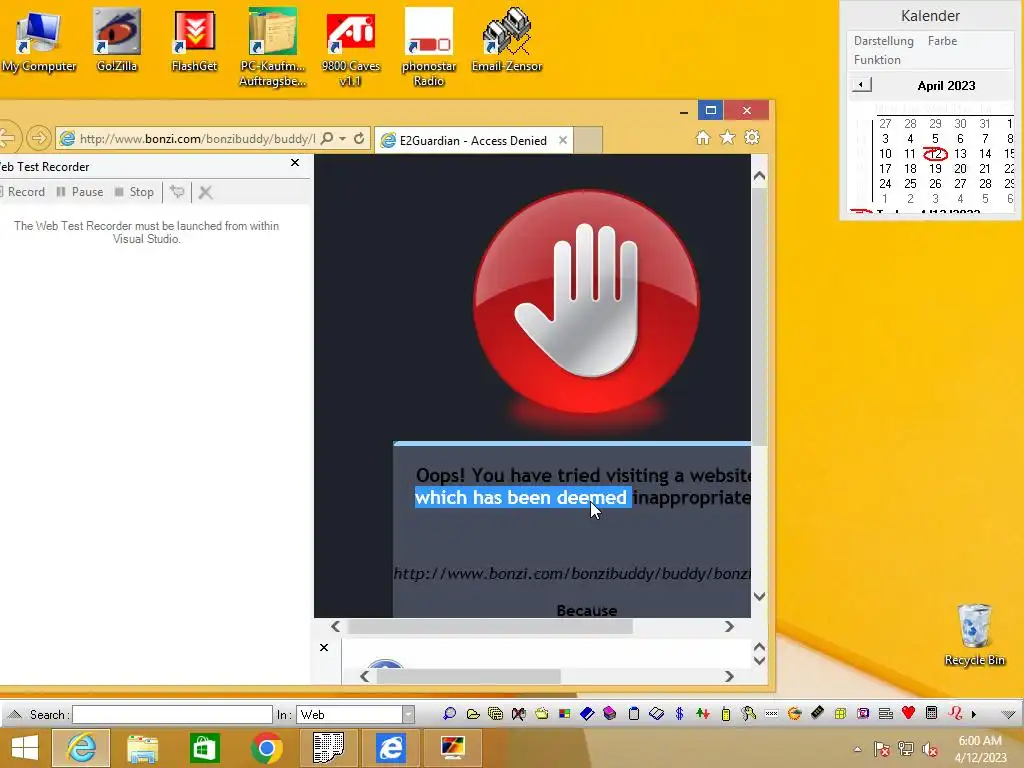
Task: Click the Record button in Web Test Recorder
Action: (22, 192)
